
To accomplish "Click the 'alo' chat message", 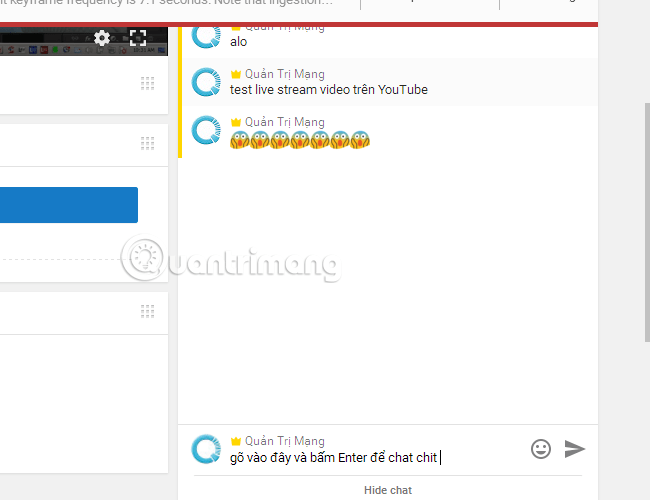I will [x=238, y=42].
